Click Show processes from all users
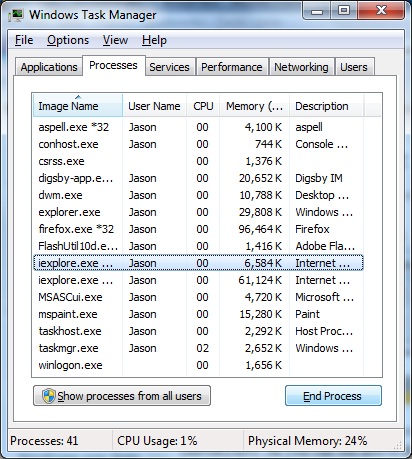 tap(122, 396)
